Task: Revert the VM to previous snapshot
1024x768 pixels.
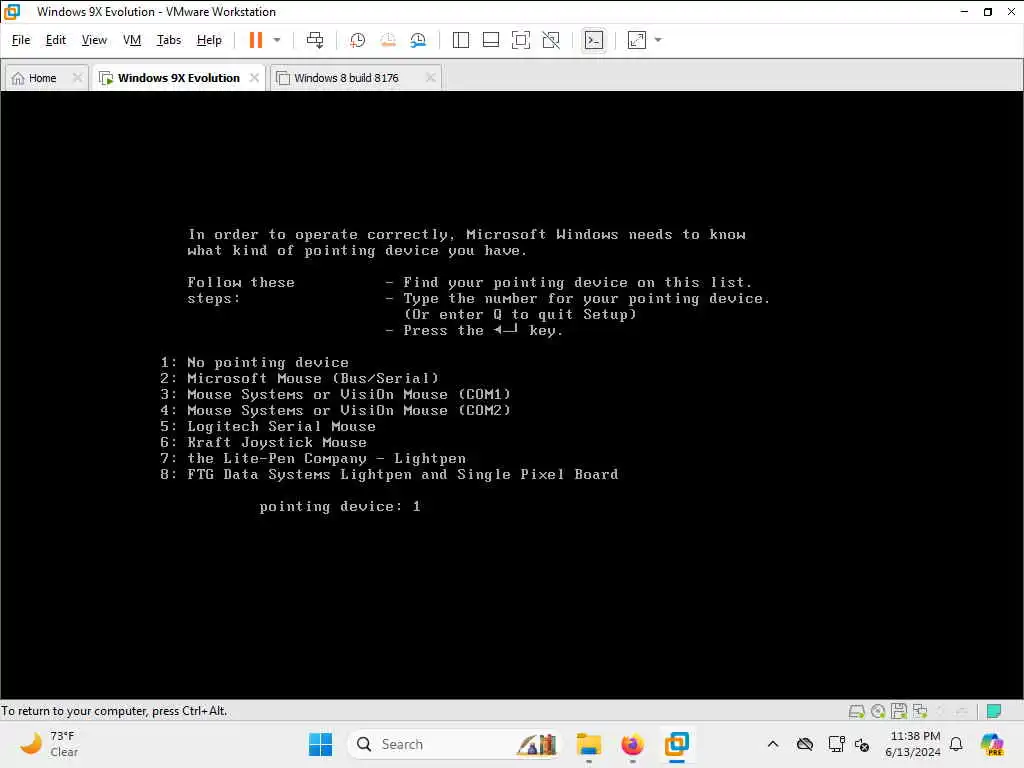Action: pyautogui.click(x=388, y=40)
